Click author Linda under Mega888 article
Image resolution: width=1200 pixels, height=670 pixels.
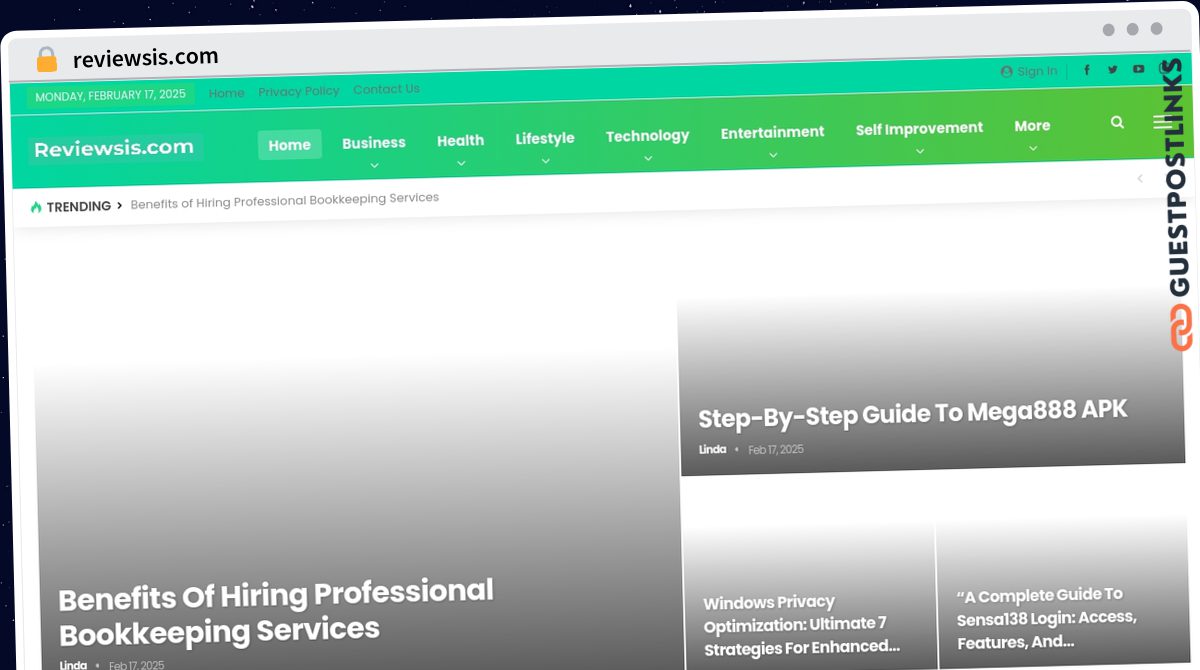[x=713, y=450]
